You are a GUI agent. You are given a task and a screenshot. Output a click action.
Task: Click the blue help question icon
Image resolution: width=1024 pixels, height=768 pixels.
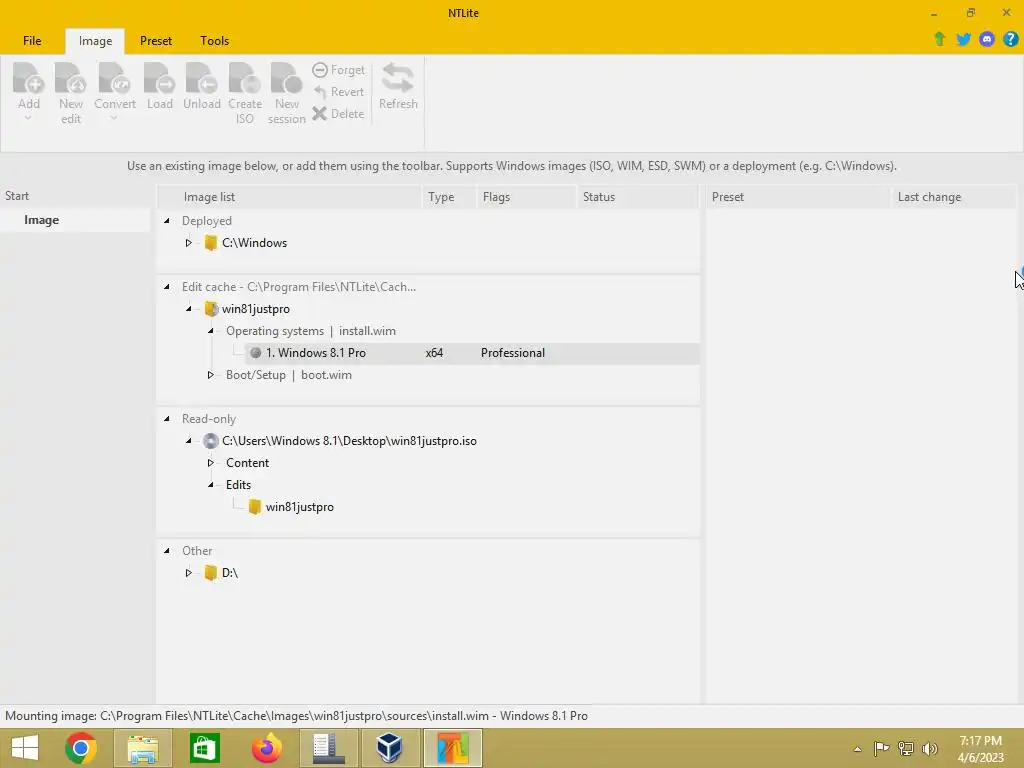click(x=1010, y=39)
